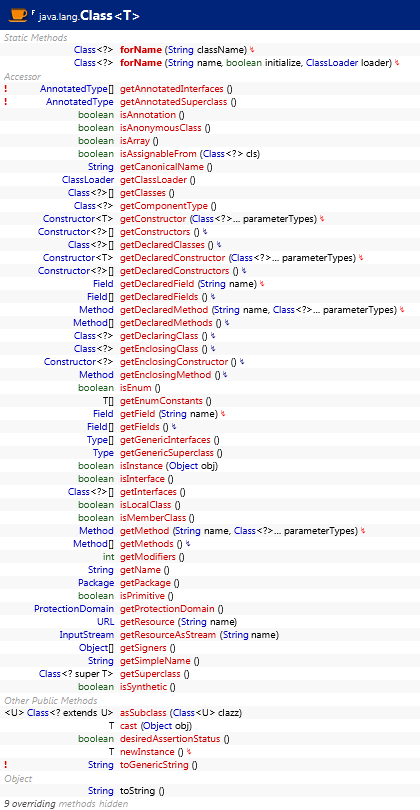
Task: Click the toString () entry under Object
Action: click(x=142, y=791)
